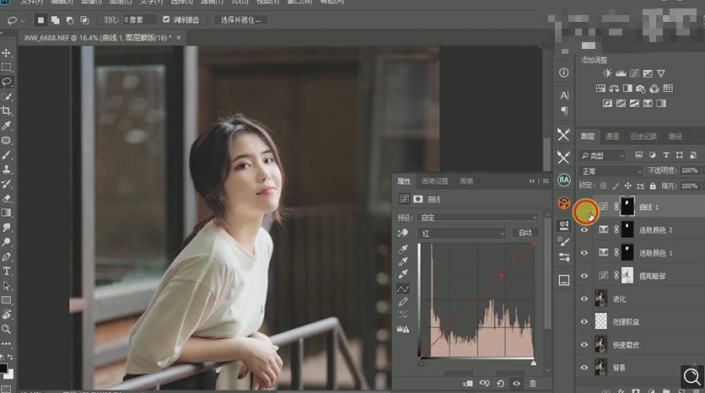Image resolution: width=705 pixels, height=393 pixels.
Task: Add a Levels adjustment from adjustments panel
Action: tap(620, 73)
